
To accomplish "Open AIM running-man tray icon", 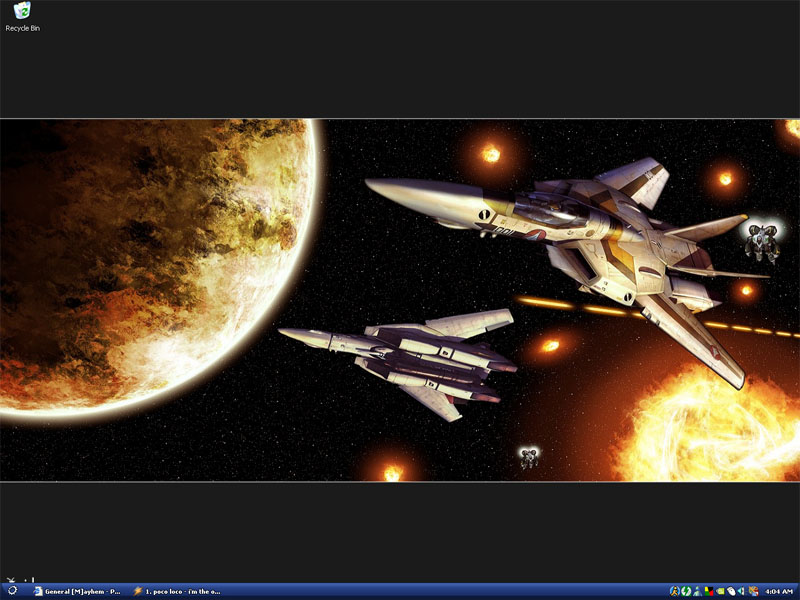I will pos(675,591).
